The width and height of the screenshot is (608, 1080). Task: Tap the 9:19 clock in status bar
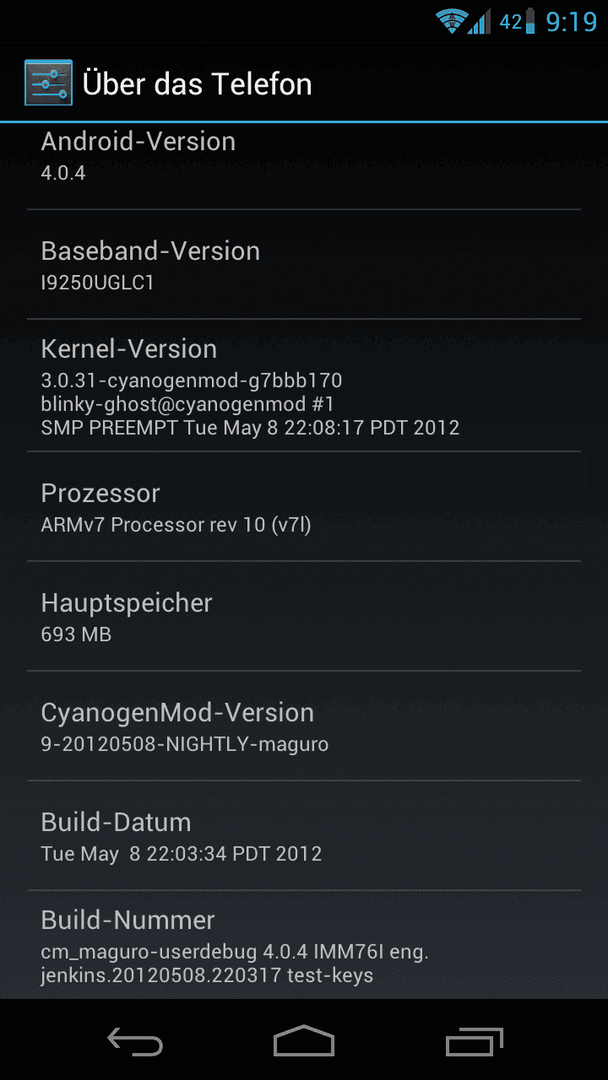571,22
